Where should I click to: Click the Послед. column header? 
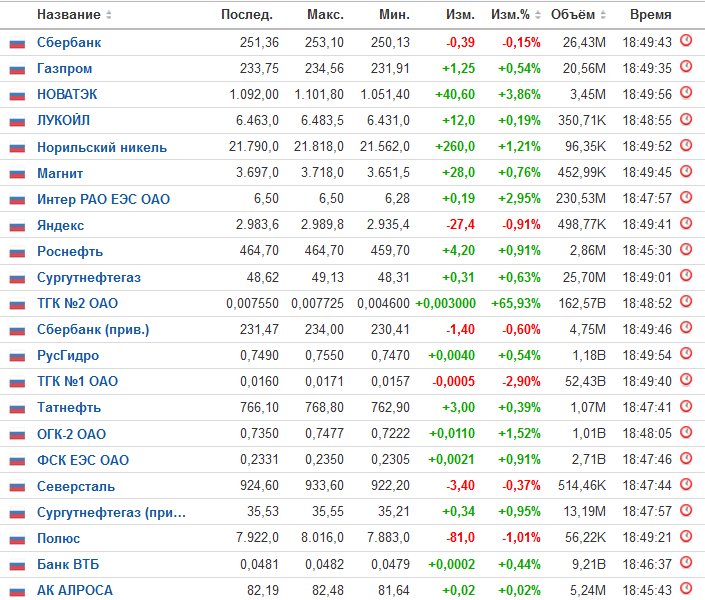coord(247,14)
